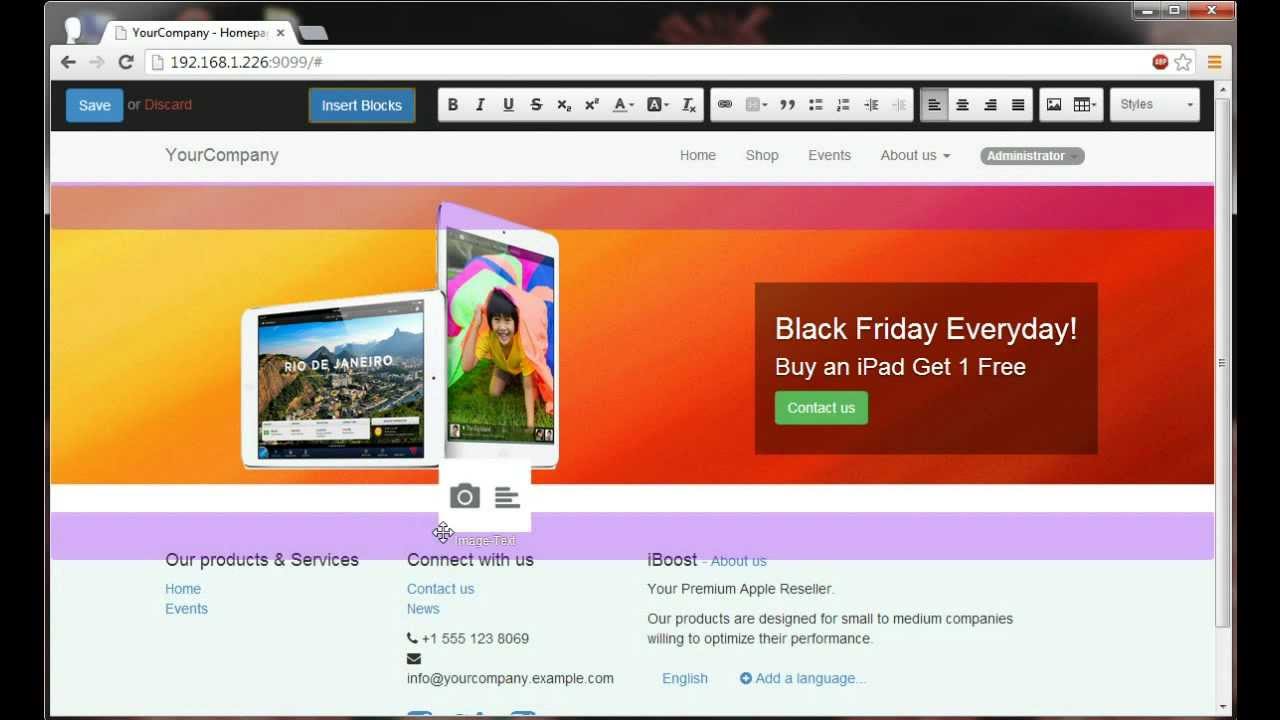
Task: Expand the About us menu
Action: [915, 155]
